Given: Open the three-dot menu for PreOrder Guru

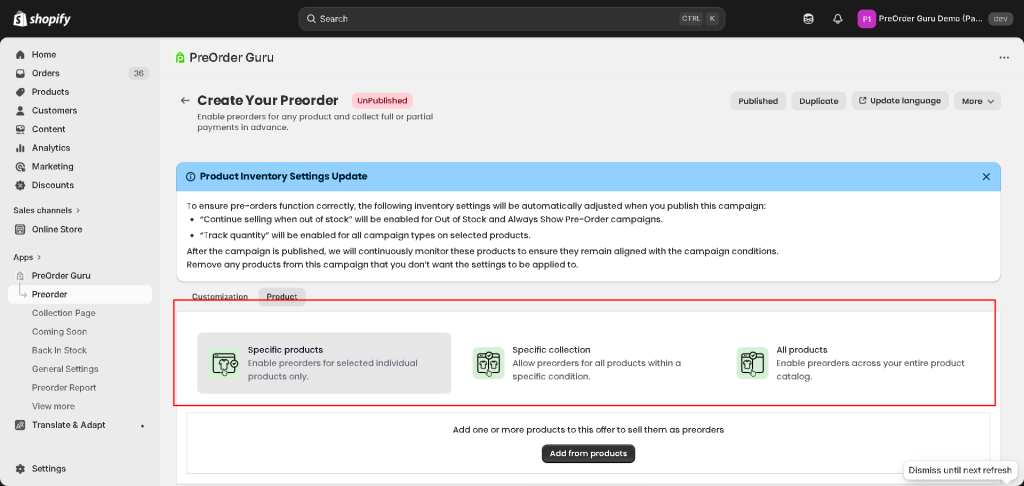Looking at the screenshot, I should 1003,58.
